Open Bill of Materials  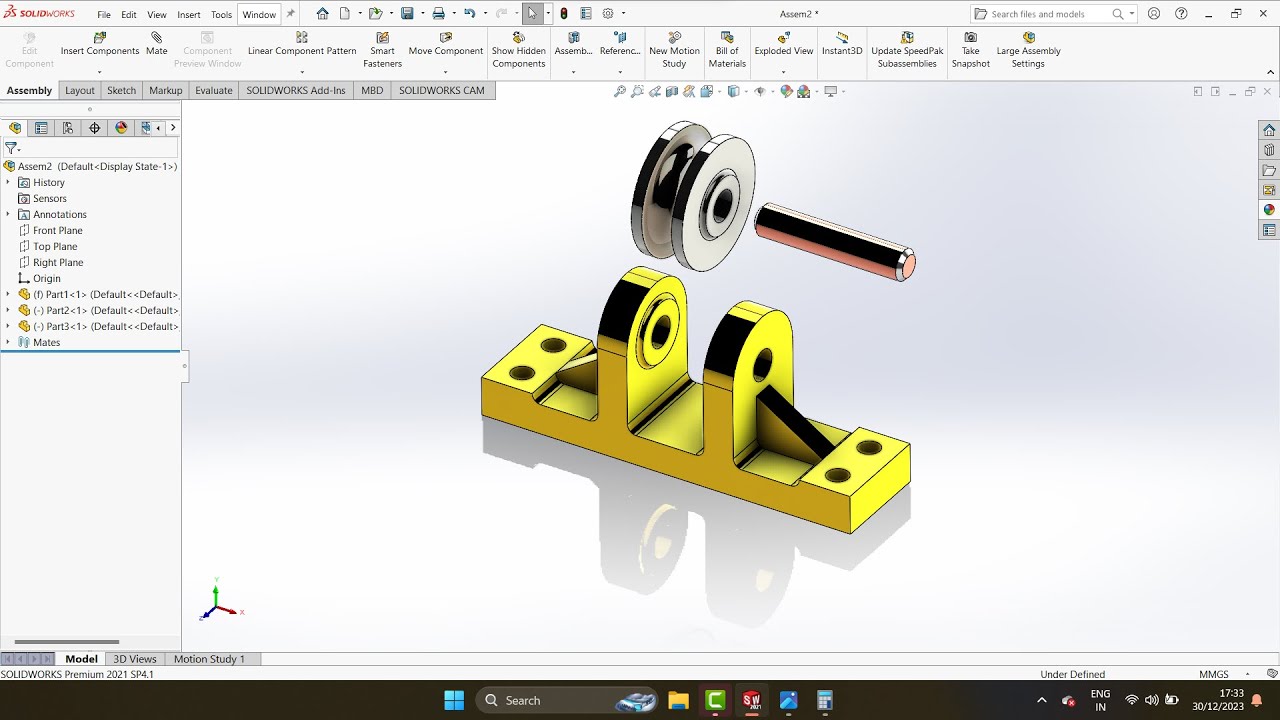pos(727,50)
